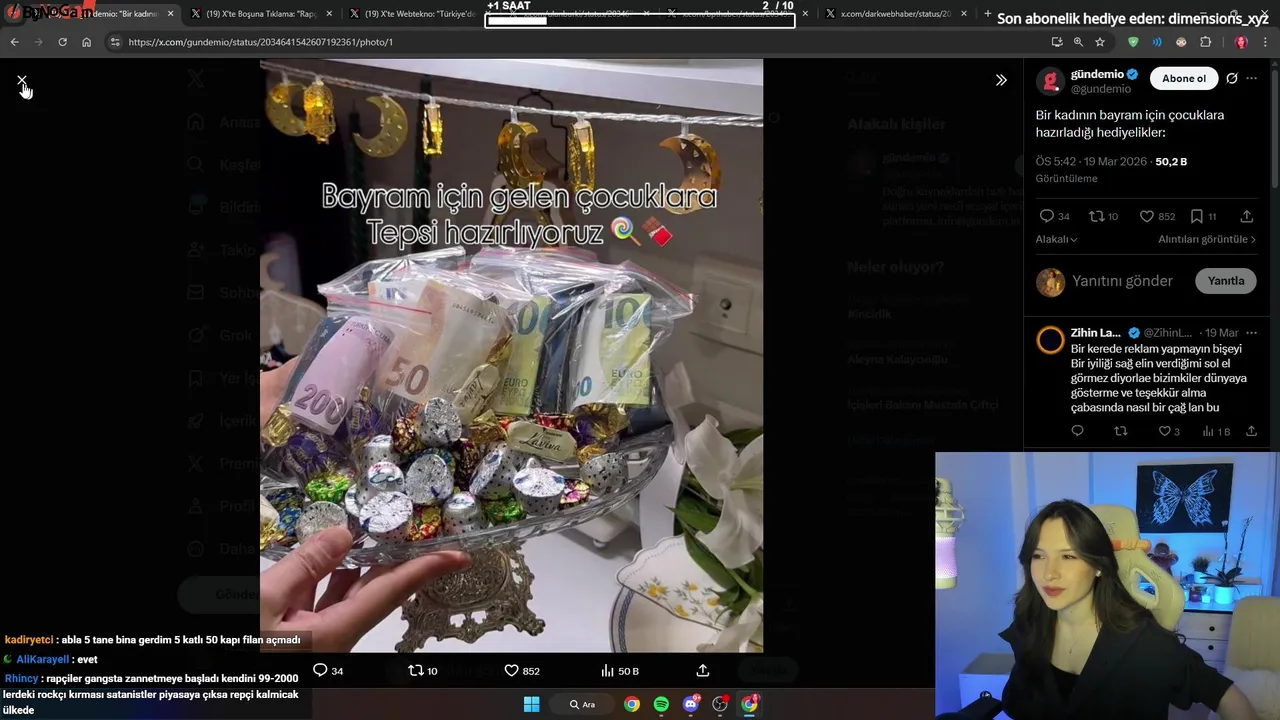This screenshot has height=720, width=1280.
Task: Reload the page
Action: click(x=62, y=42)
